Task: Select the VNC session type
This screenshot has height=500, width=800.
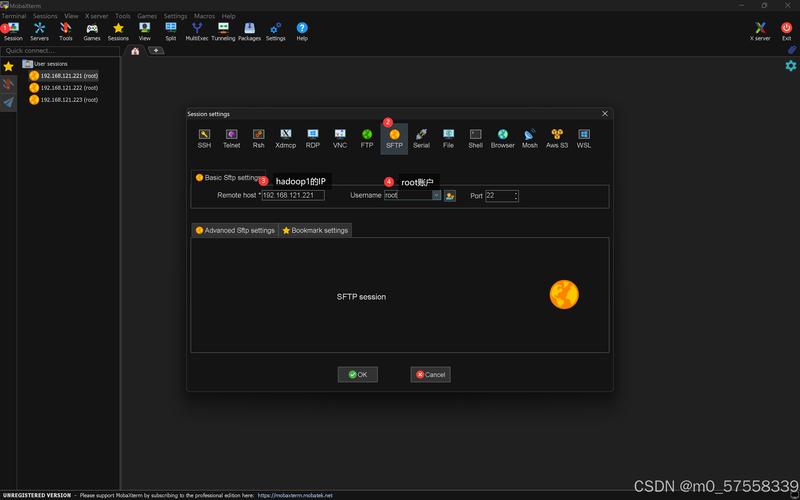Action: [x=340, y=138]
